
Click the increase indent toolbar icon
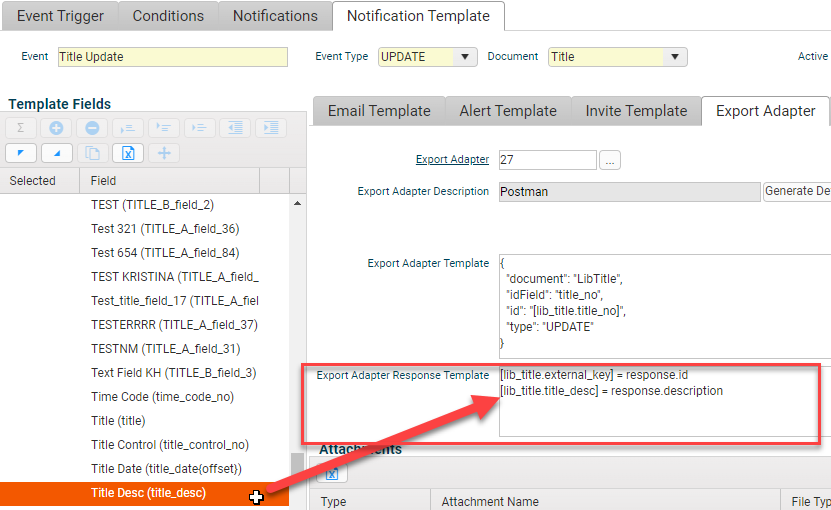point(270,128)
